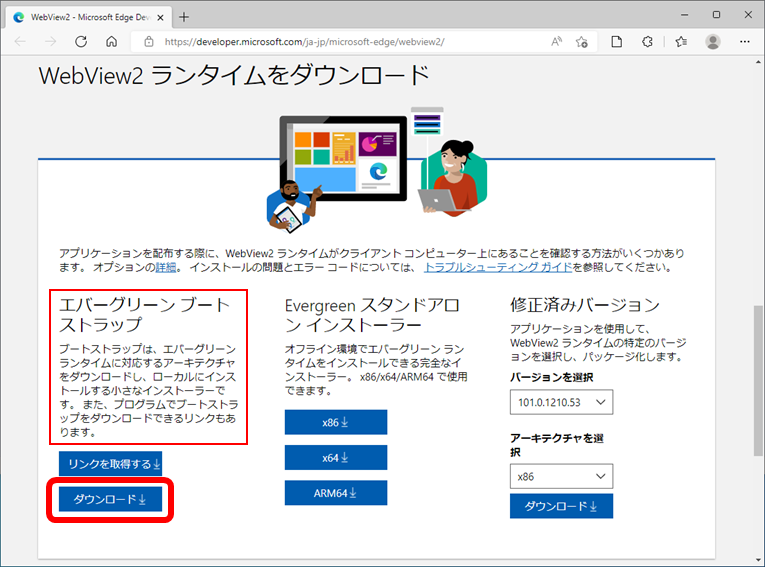Download the x86 standalone installer
The image size is (765, 567).
click(336, 422)
